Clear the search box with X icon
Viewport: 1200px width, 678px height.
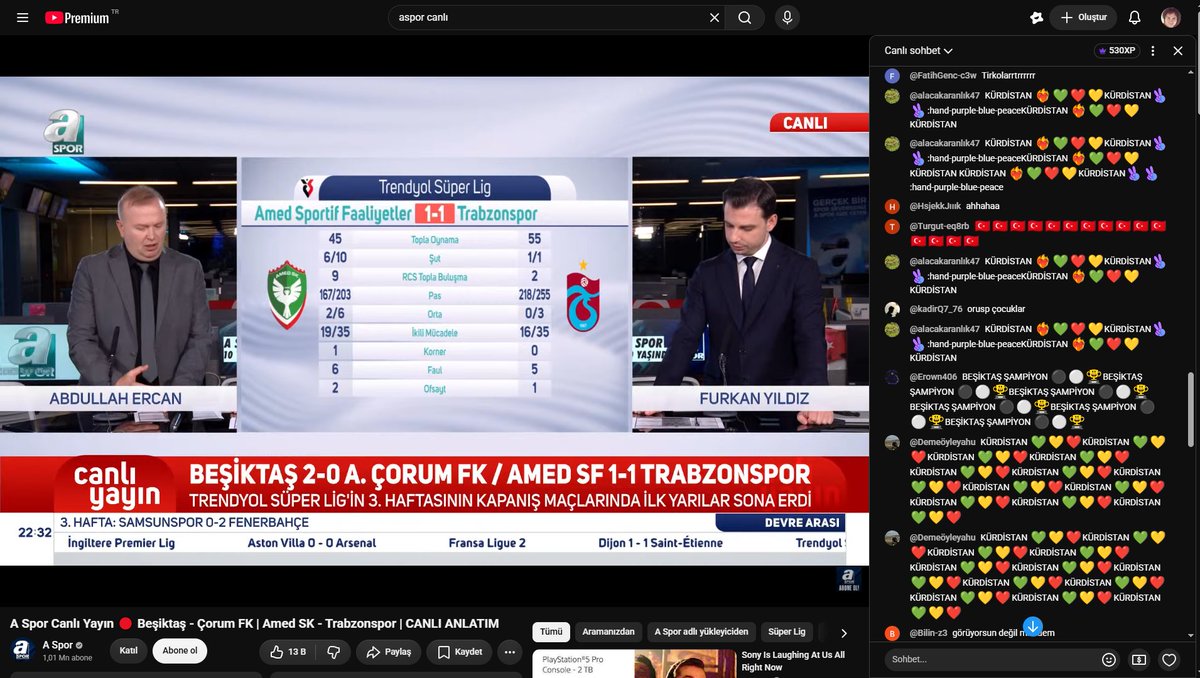[714, 18]
